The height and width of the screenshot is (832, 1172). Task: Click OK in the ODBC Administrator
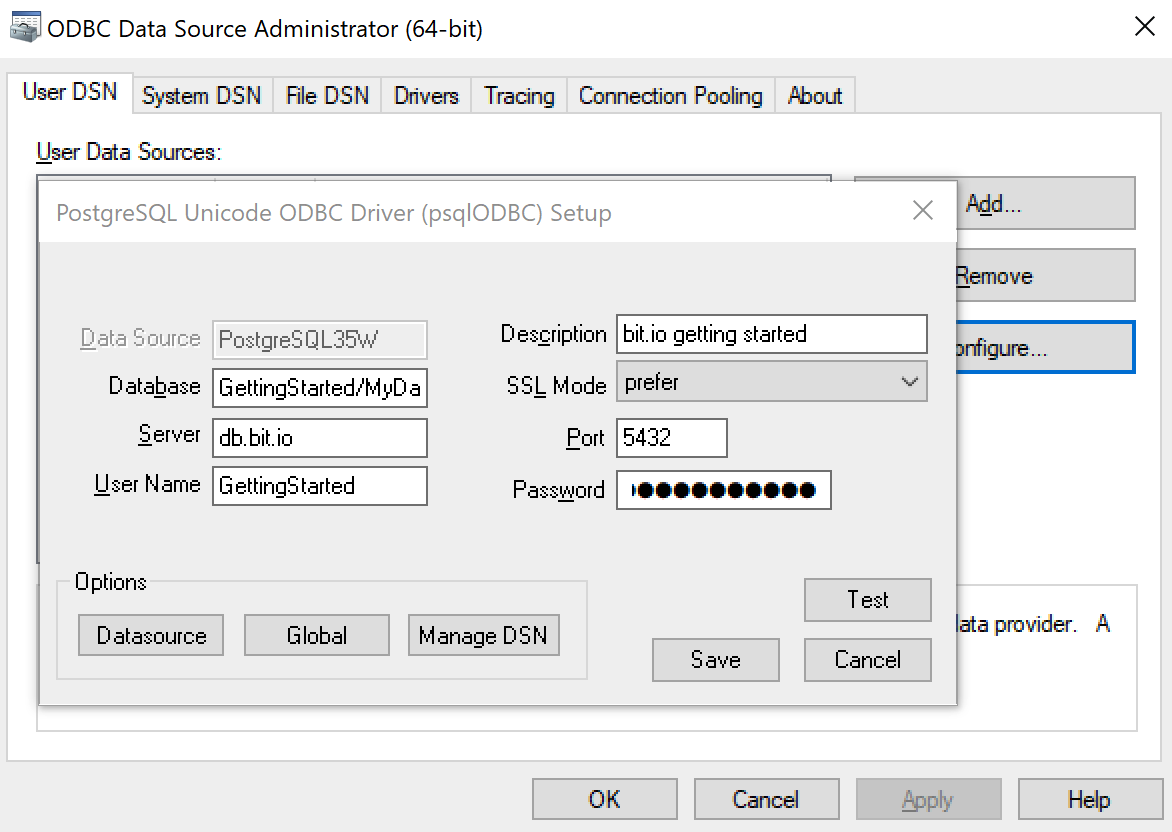[x=605, y=799]
